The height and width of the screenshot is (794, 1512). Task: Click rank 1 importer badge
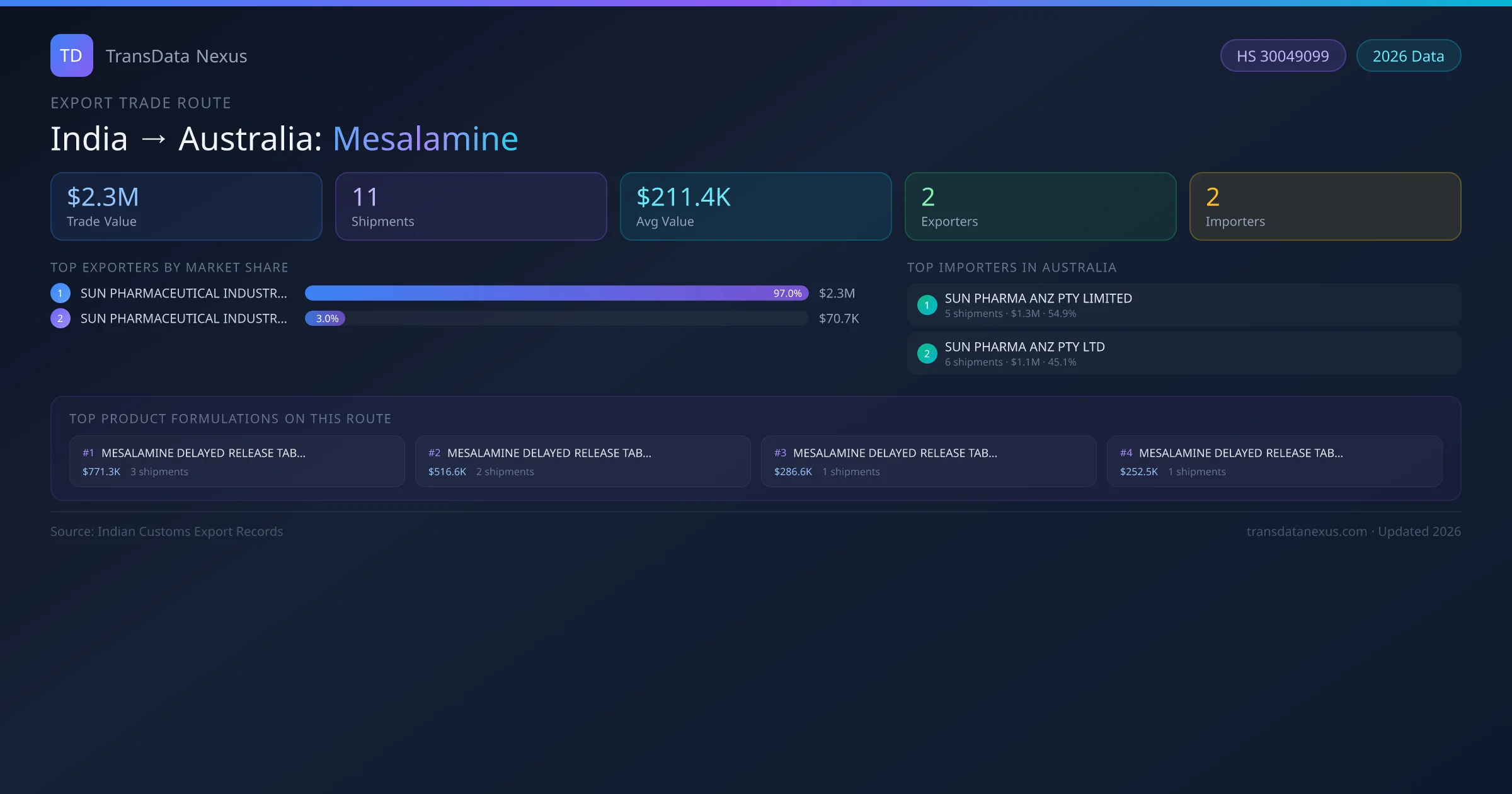point(927,305)
